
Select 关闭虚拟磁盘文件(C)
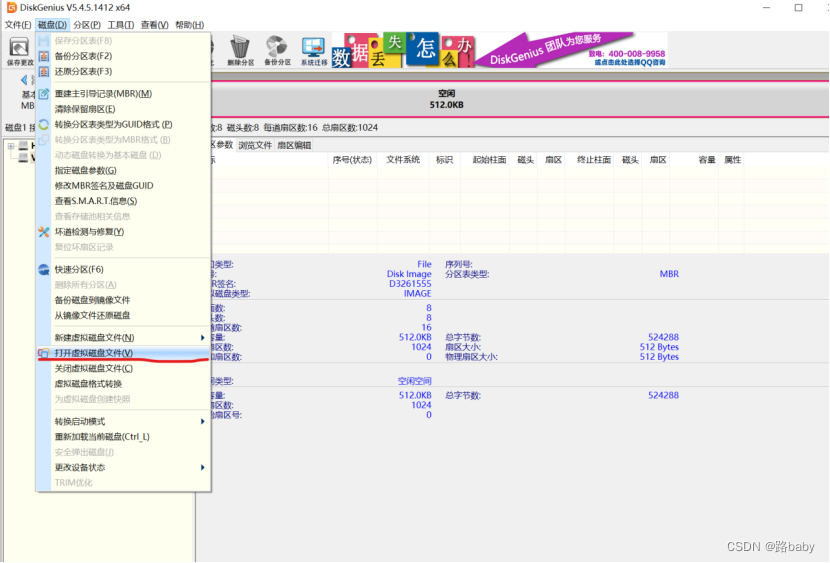(123, 368)
